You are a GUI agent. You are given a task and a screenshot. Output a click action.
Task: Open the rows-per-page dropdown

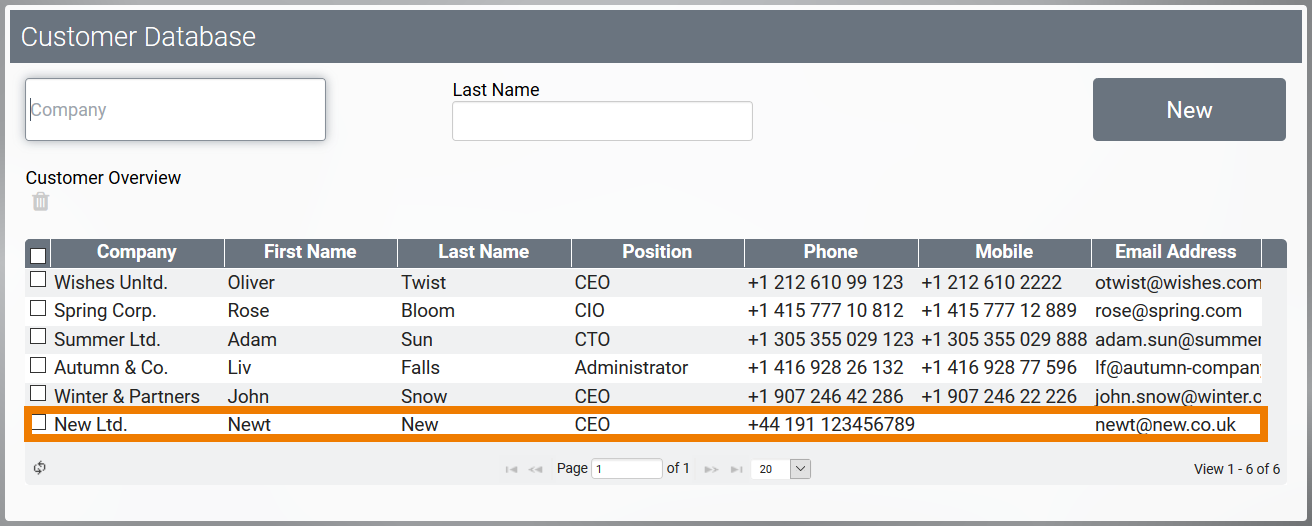point(800,469)
